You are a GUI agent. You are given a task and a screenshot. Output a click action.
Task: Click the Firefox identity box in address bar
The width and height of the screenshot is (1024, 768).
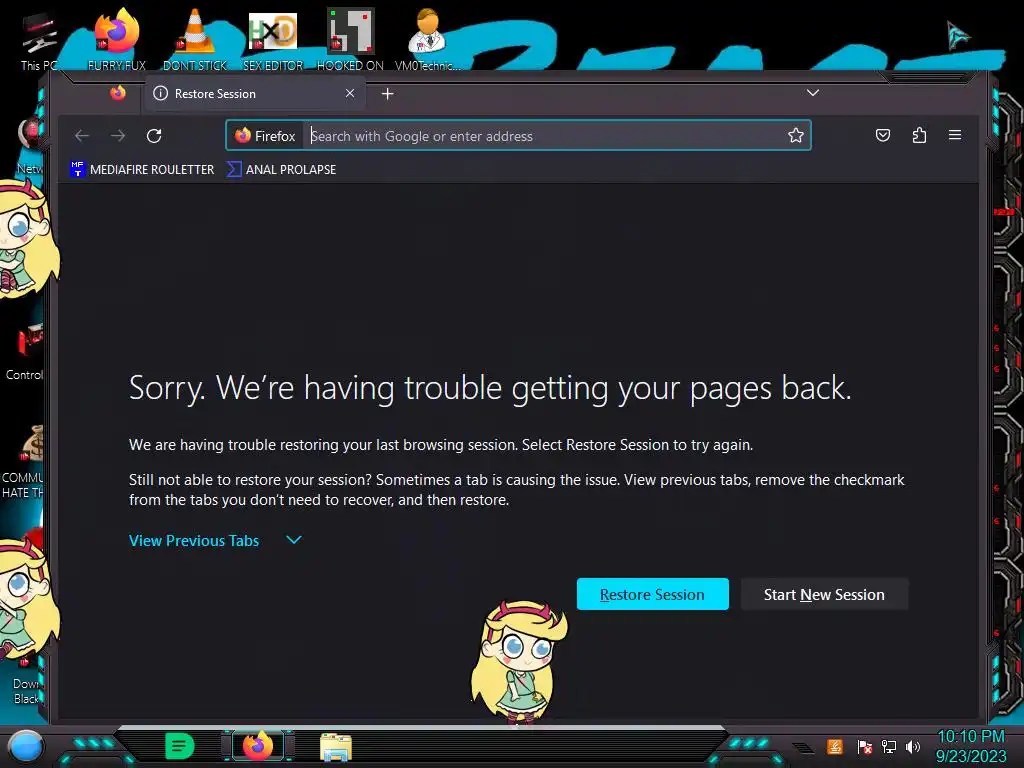click(265, 136)
